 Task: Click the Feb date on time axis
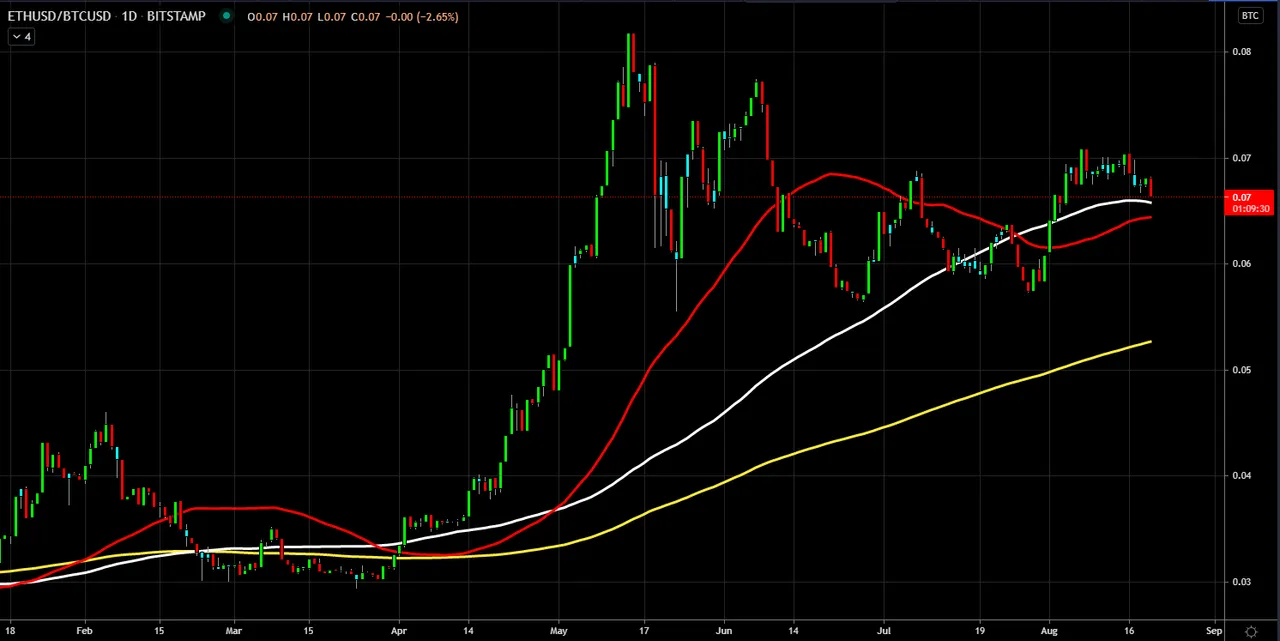pyautogui.click(x=84, y=631)
